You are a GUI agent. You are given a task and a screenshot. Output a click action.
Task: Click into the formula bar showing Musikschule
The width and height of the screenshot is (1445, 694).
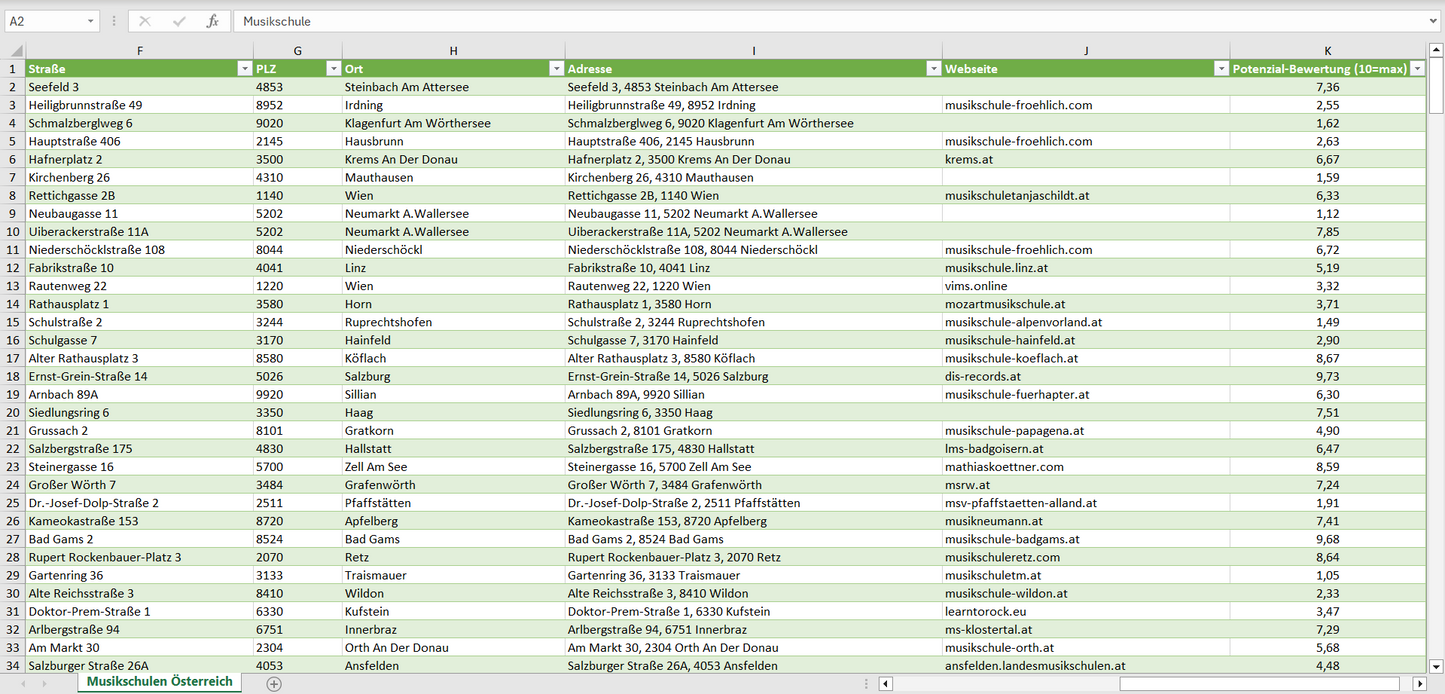coord(800,21)
